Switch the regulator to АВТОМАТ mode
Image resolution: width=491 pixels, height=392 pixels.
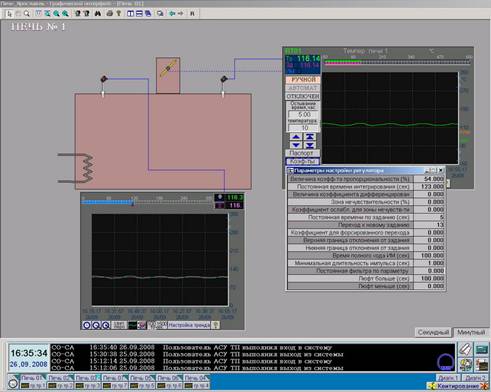pos(303,88)
